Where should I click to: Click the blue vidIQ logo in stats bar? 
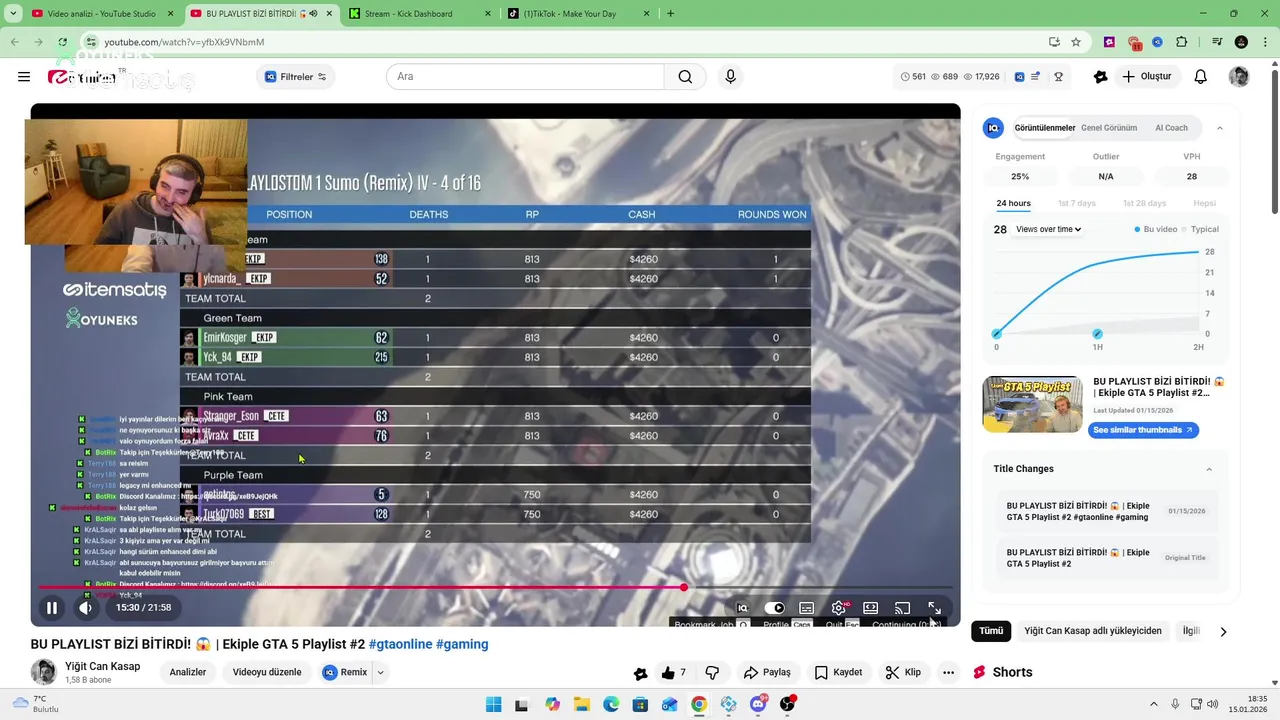(x=1019, y=77)
